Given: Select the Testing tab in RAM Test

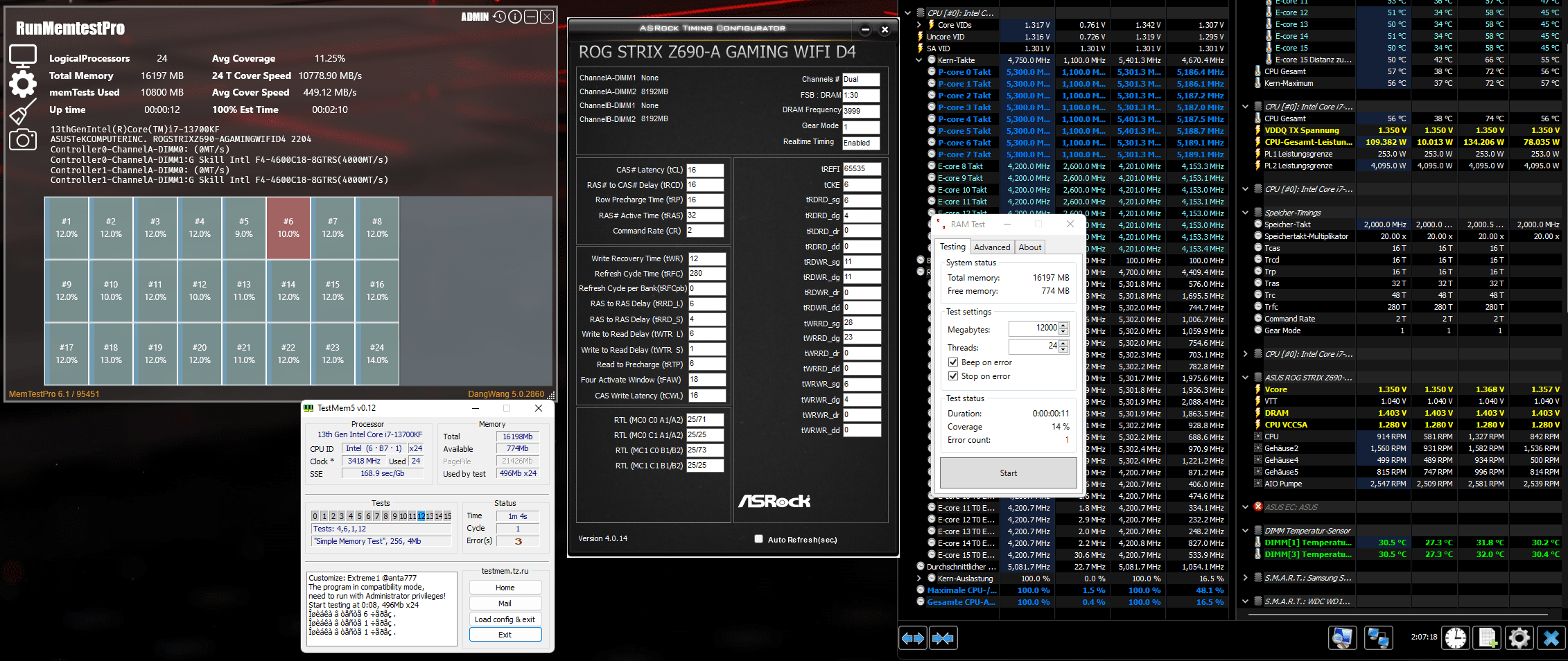Looking at the screenshot, I should 952,247.
